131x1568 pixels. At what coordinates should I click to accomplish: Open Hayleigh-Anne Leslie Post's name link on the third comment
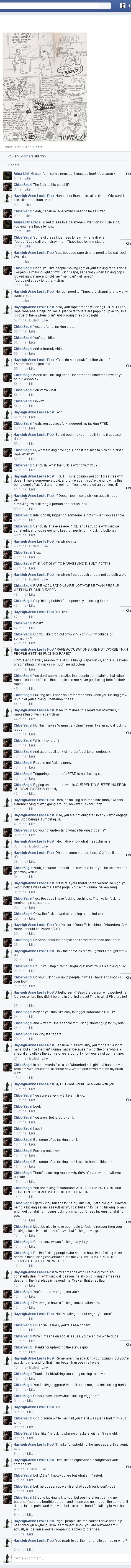pos(34,196)
